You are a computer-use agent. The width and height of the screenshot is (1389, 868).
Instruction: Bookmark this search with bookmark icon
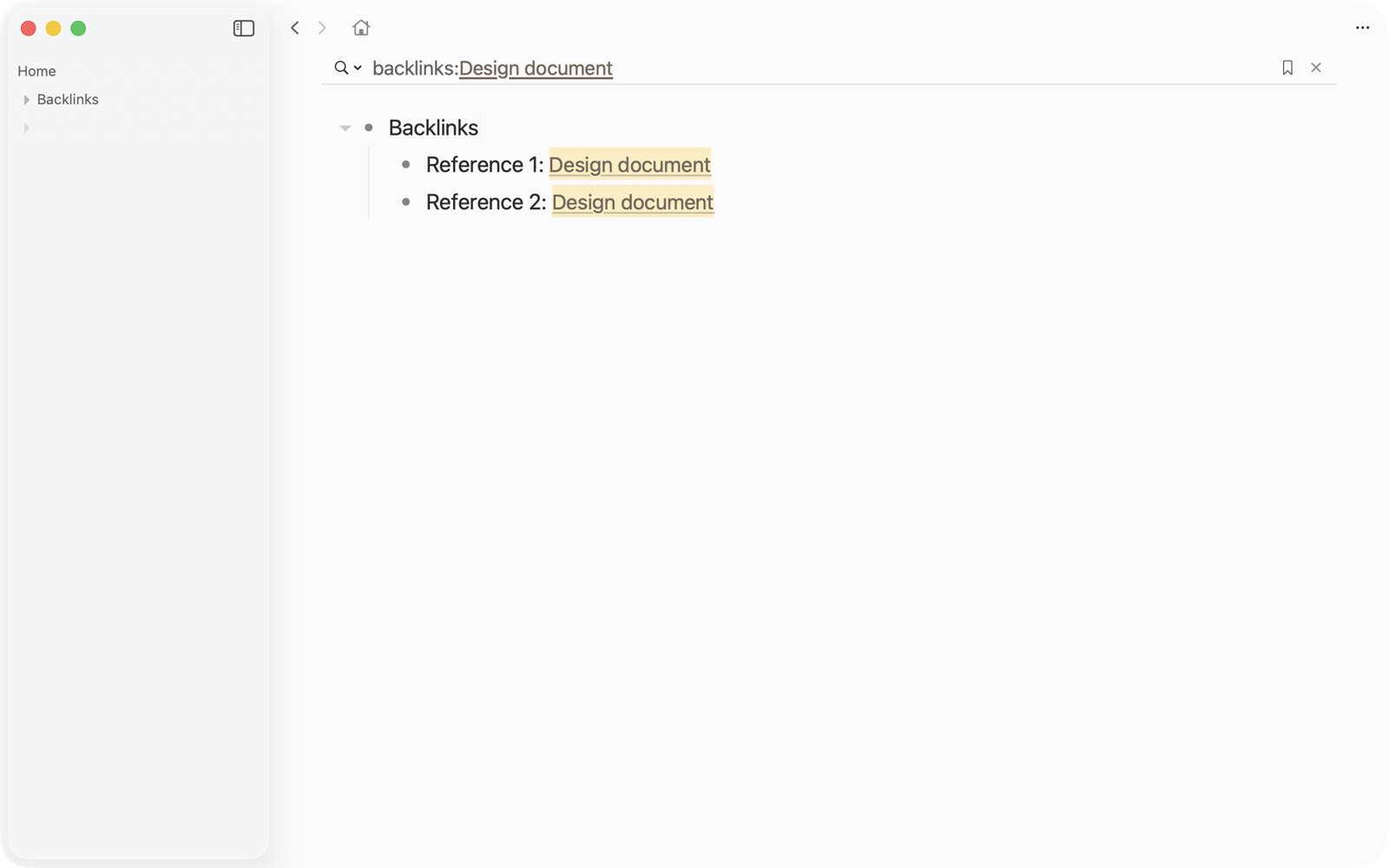[x=1287, y=68]
